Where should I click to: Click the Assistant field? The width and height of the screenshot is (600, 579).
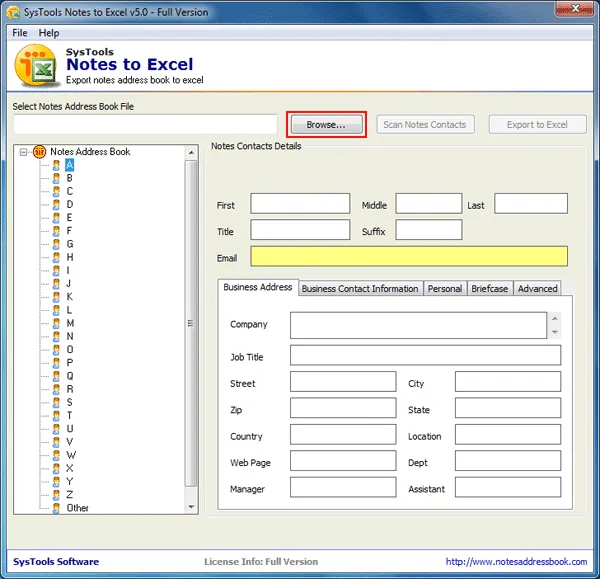click(x=508, y=487)
